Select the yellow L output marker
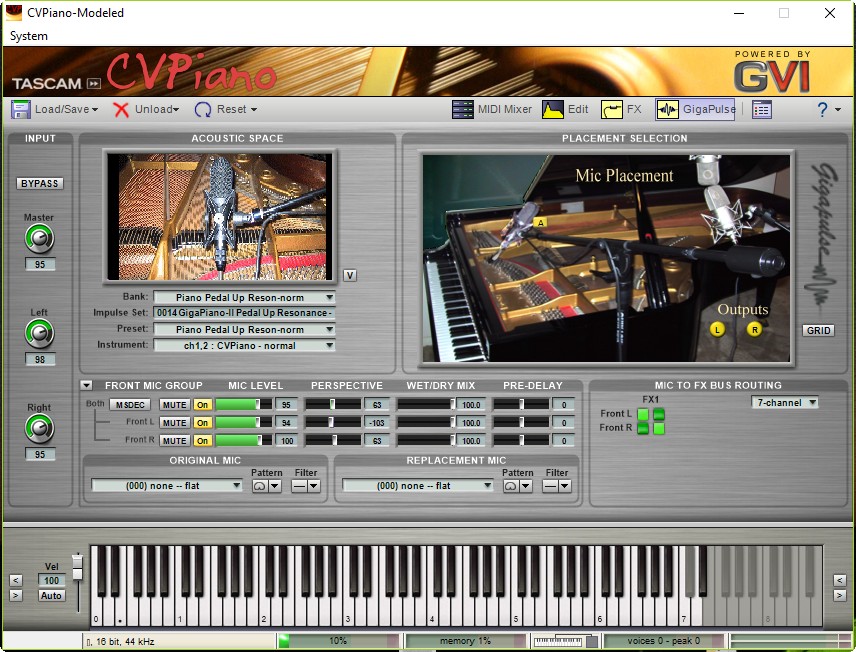Screen dimensions: 856x652 [x=717, y=329]
